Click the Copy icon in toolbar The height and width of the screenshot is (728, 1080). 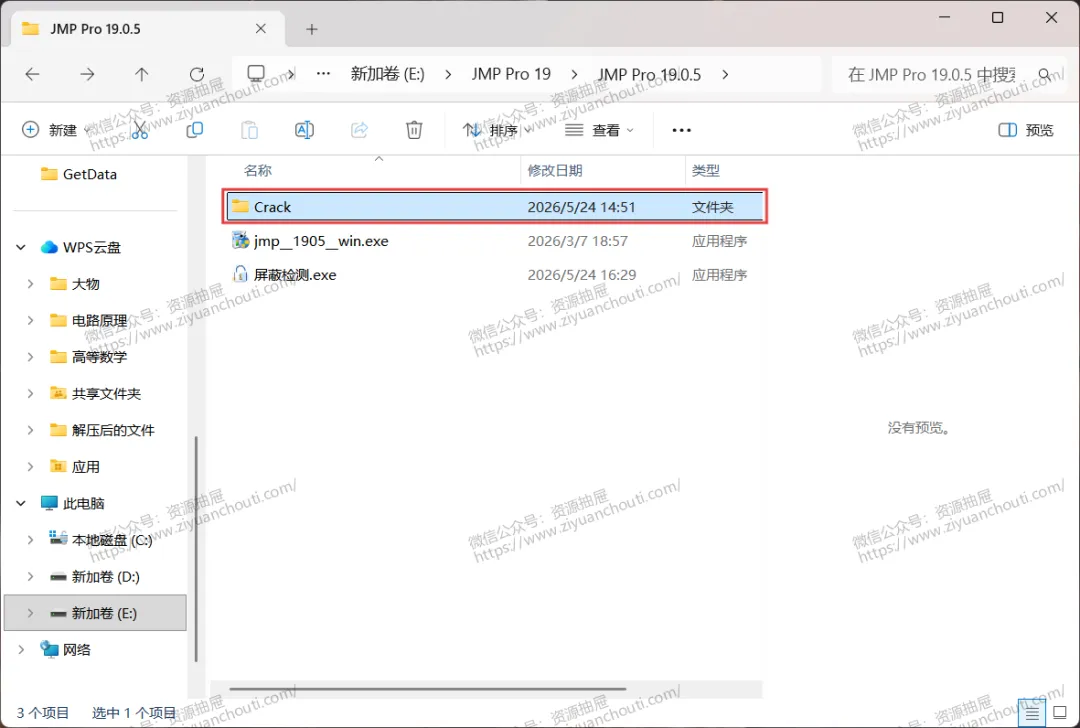[x=195, y=129]
